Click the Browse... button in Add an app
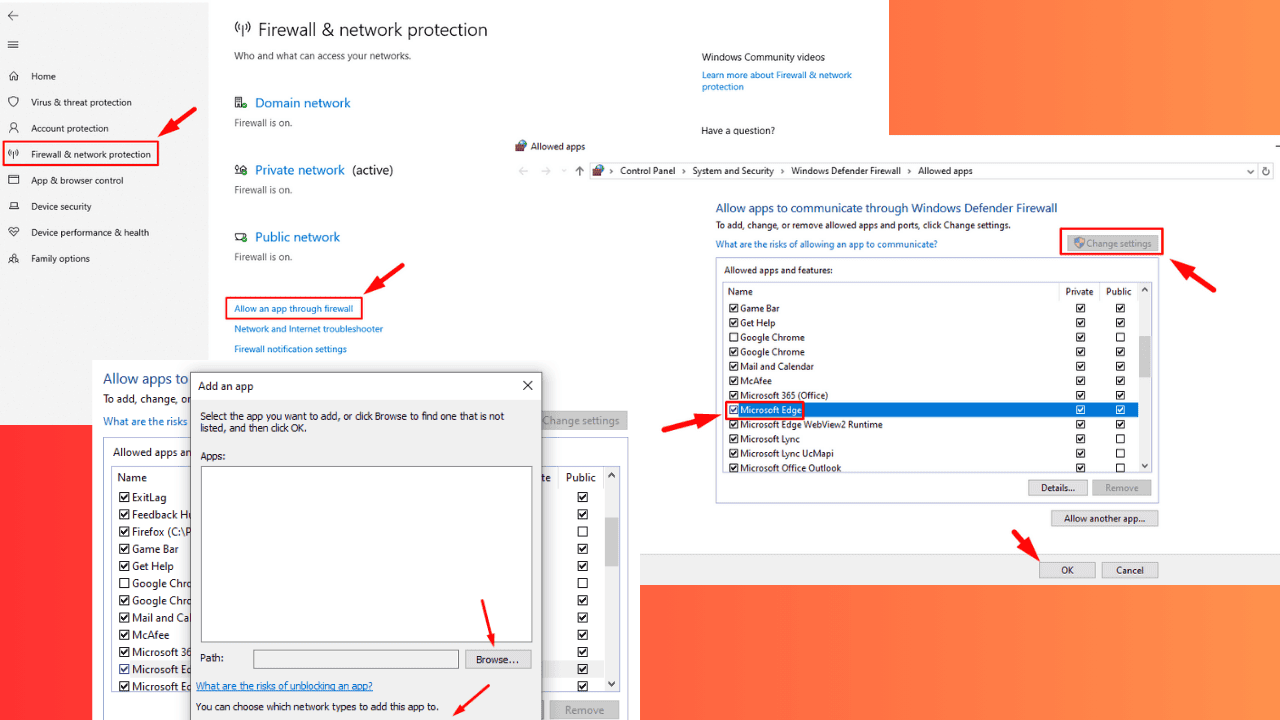The height and width of the screenshot is (720, 1280). (x=498, y=659)
